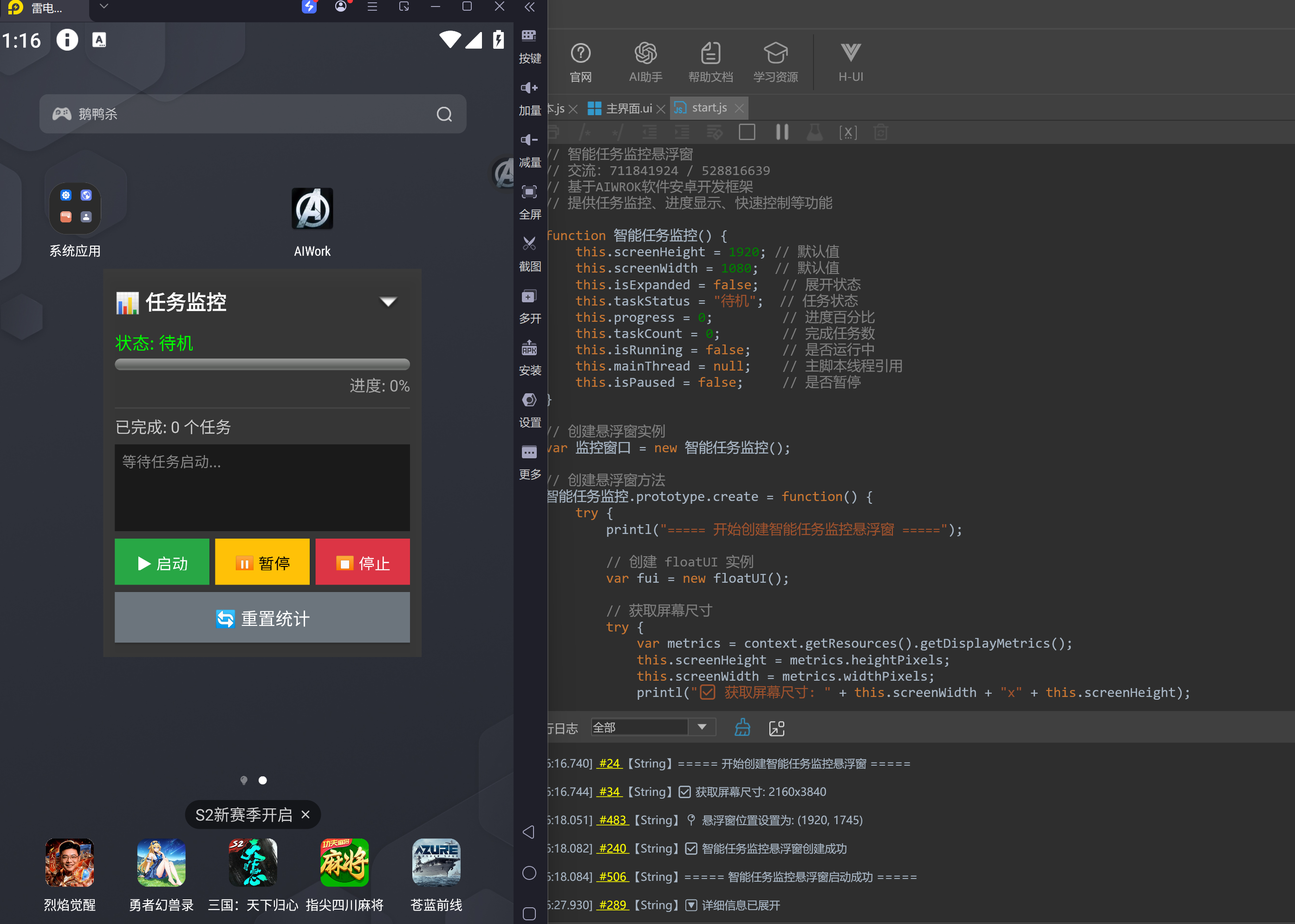Click the format-clear eraser toolbar icon

point(714,132)
